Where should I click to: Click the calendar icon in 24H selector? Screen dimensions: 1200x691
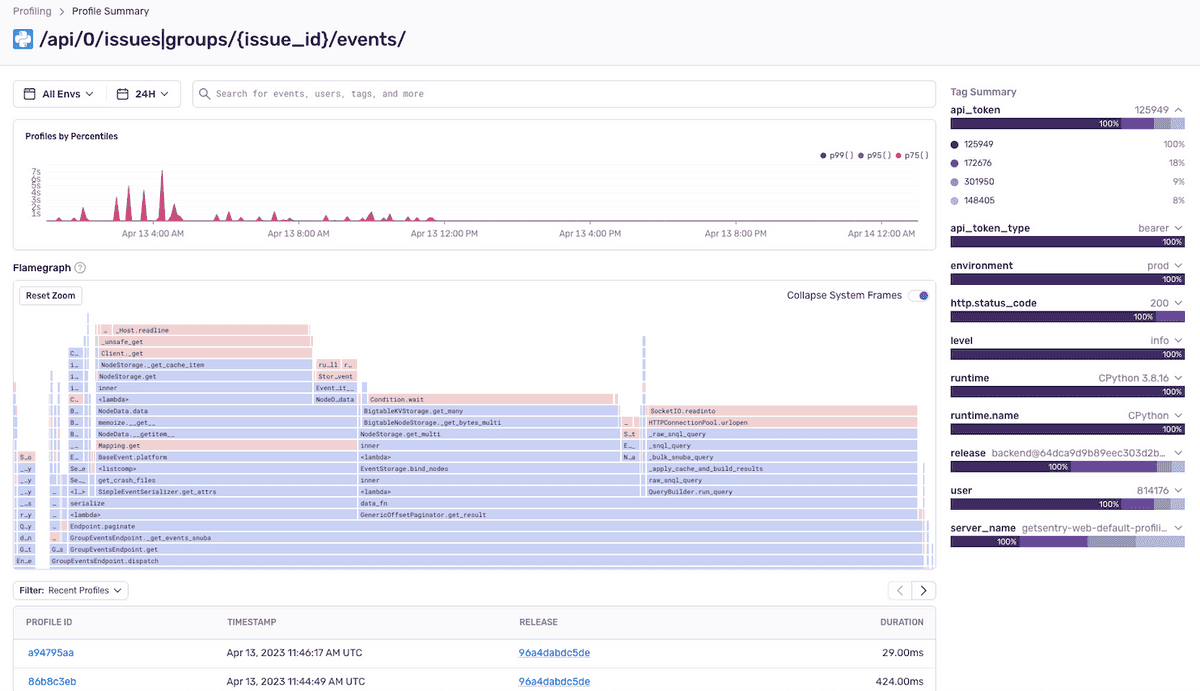click(123, 94)
